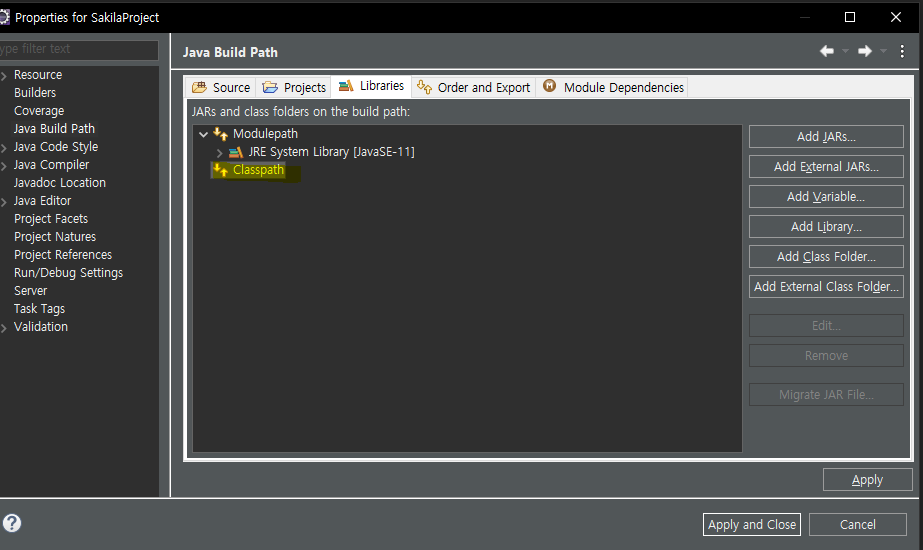Expand the Validation category
Image resolution: width=923 pixels, height=550 pixels.
pyautogui.click(x=4, y=327)
